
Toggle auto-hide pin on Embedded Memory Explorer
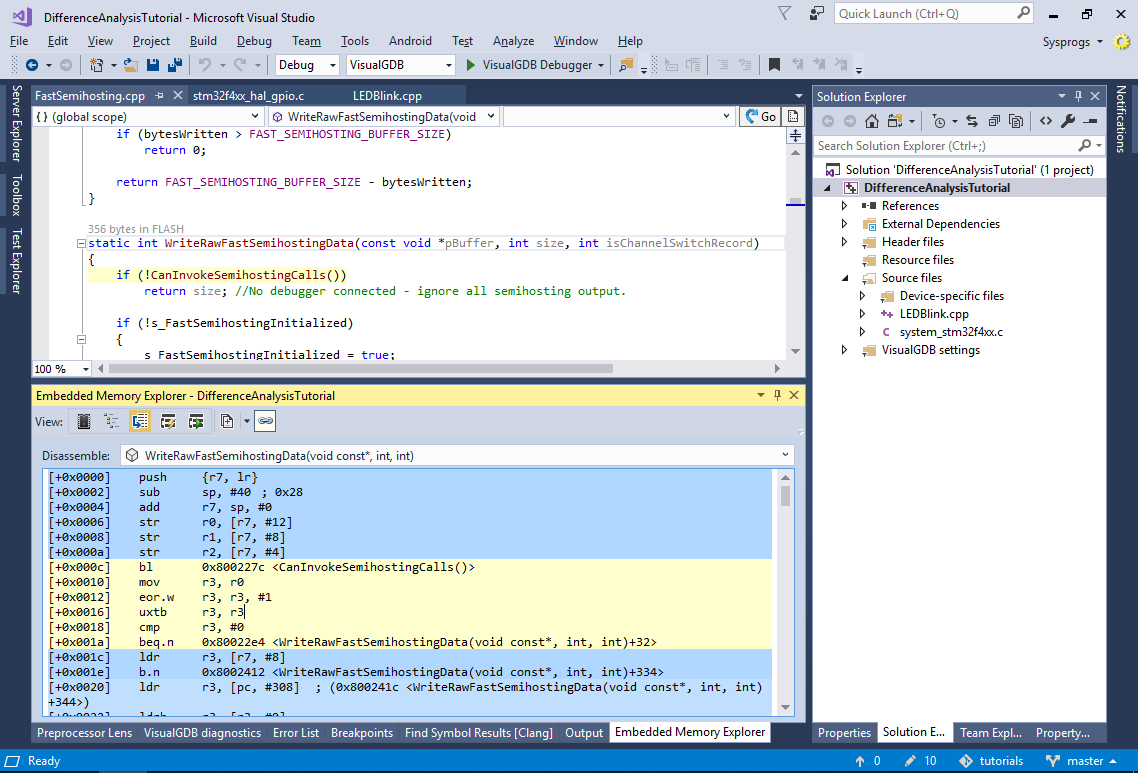777,395
